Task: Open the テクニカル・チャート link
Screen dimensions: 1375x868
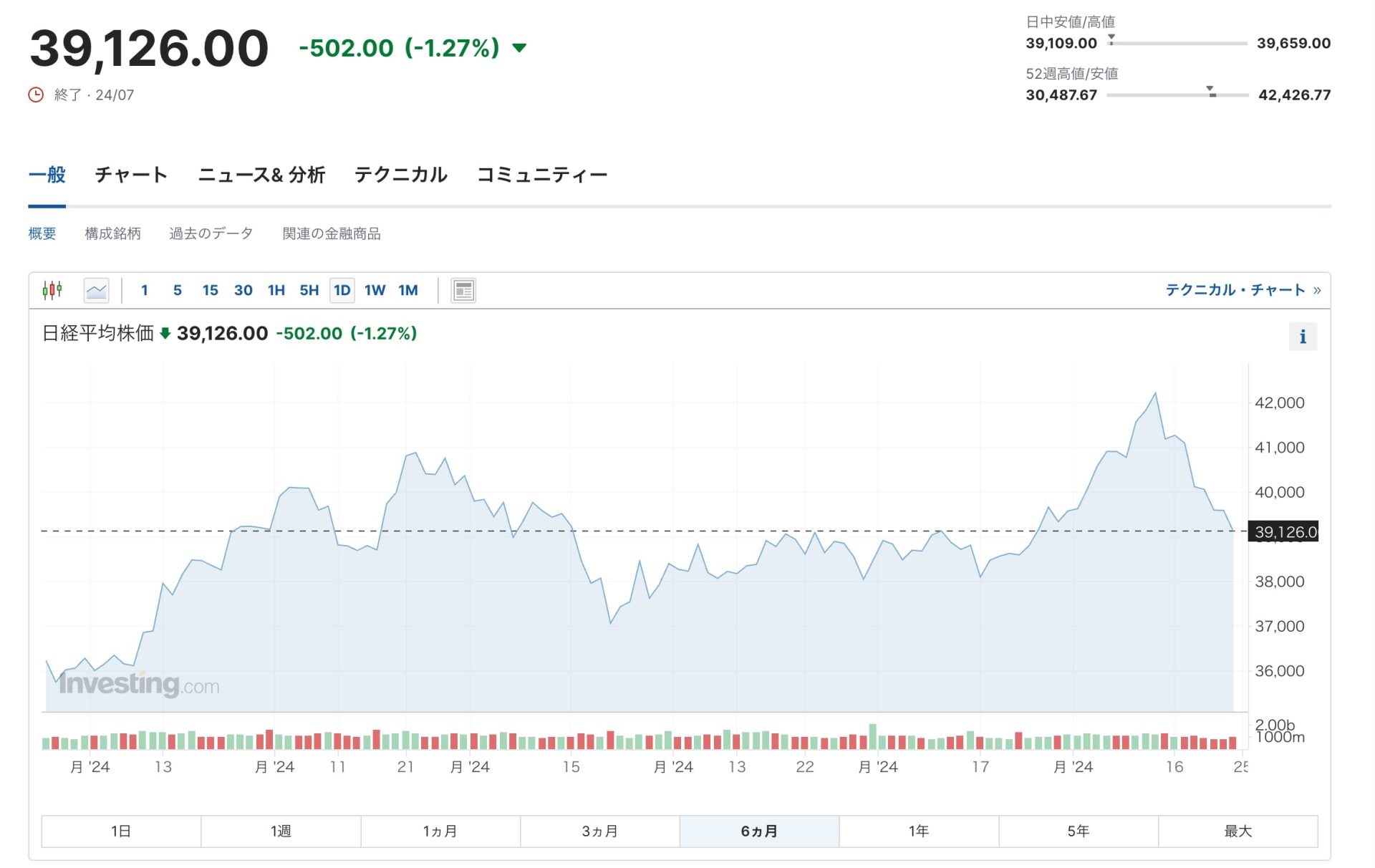Action: 1243,290
